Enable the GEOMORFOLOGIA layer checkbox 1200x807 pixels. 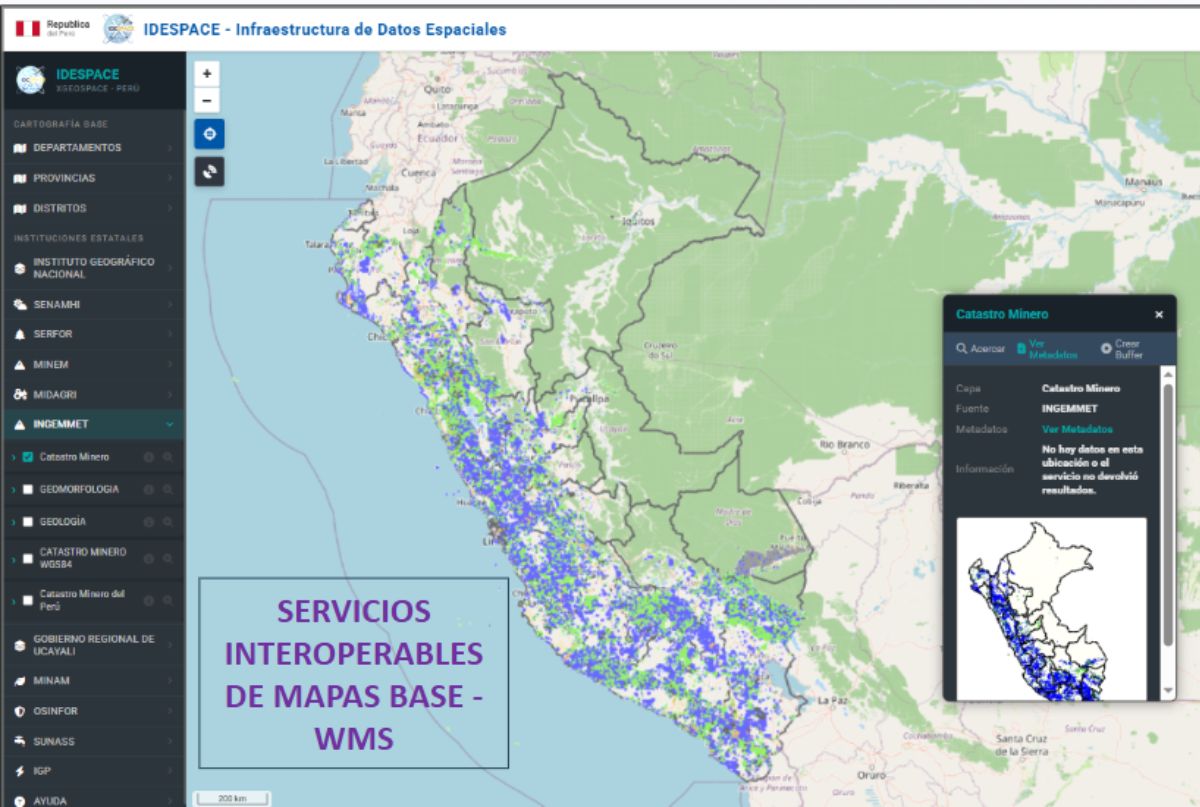click(28, 490)
